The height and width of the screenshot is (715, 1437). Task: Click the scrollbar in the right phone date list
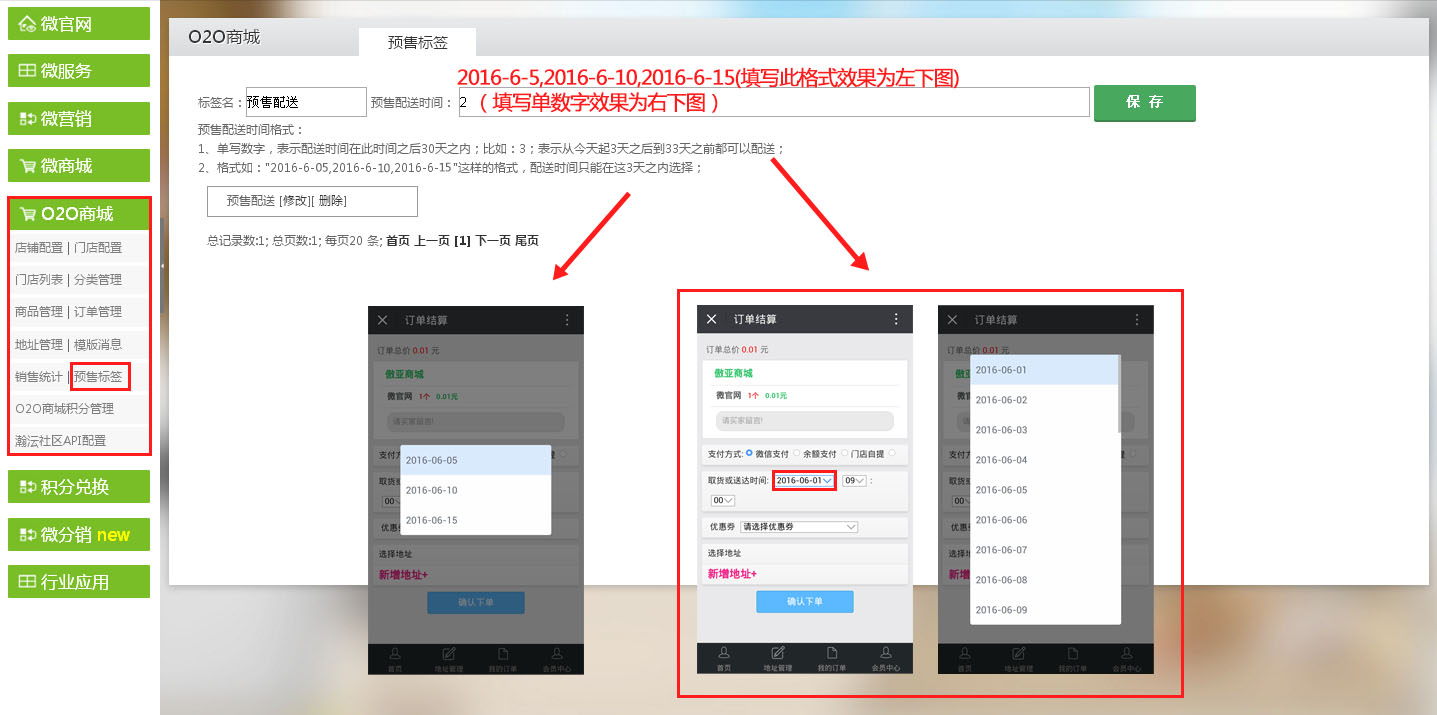click(x=1118, y=393)
